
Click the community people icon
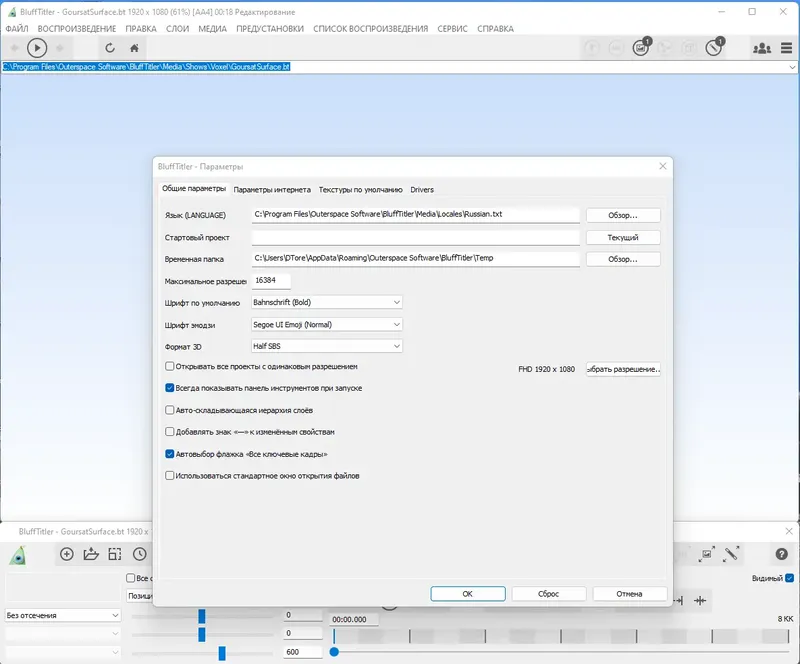(x=762, y=48)
